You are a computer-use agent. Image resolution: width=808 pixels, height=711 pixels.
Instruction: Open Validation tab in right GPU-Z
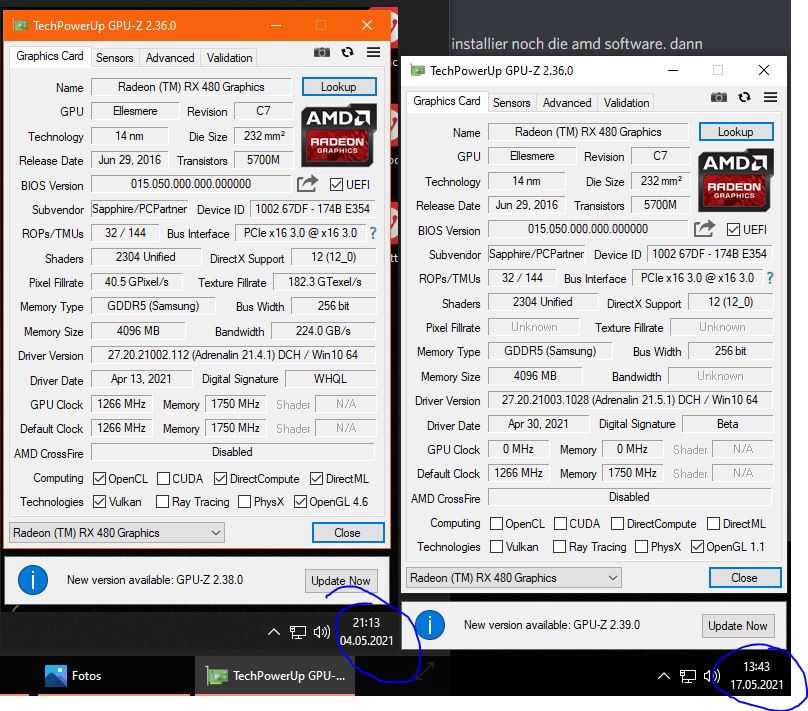coord(626,103)
